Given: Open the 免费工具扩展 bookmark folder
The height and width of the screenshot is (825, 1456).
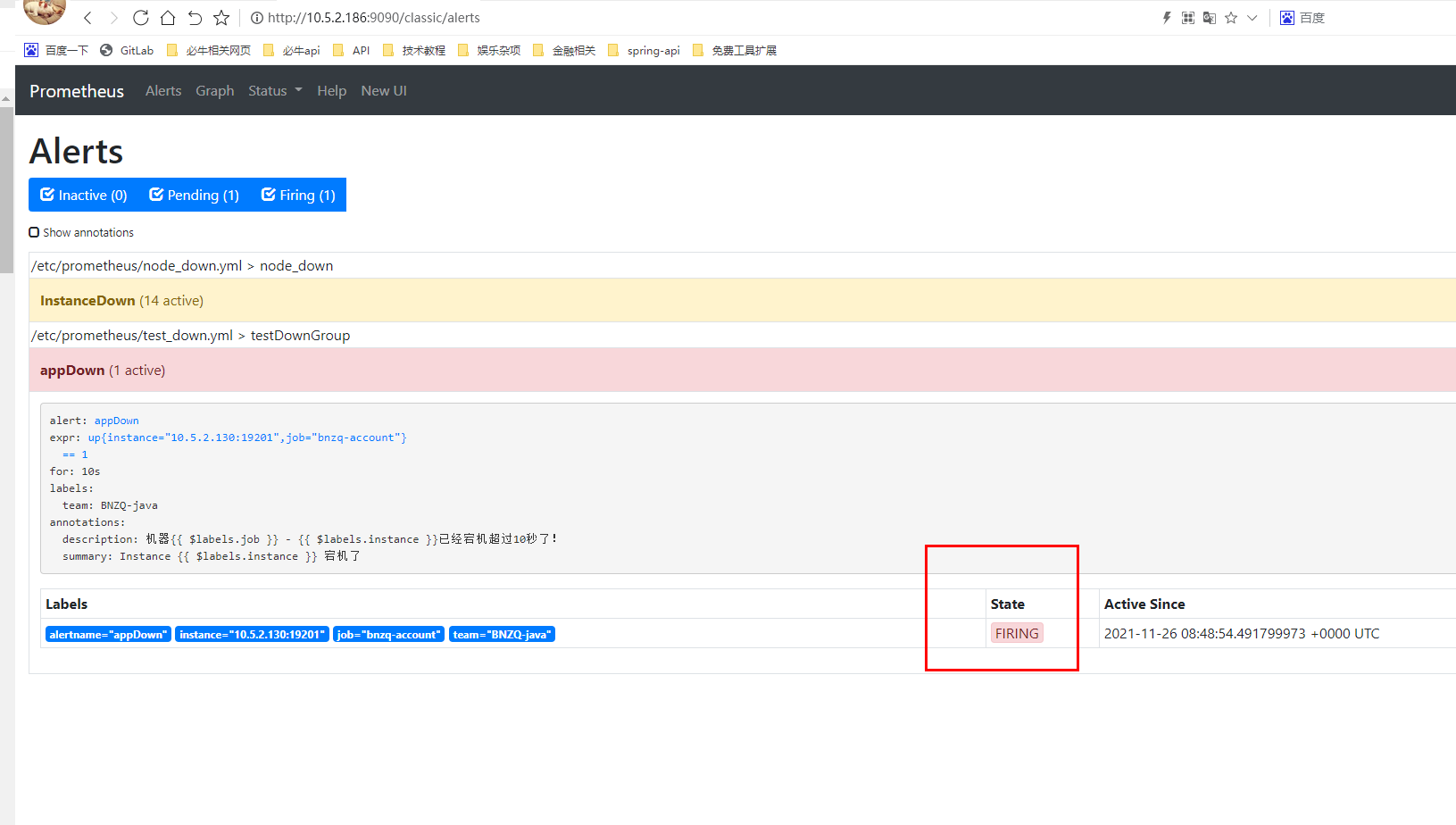Looking at the screenshot, I should tap(735, 51).
